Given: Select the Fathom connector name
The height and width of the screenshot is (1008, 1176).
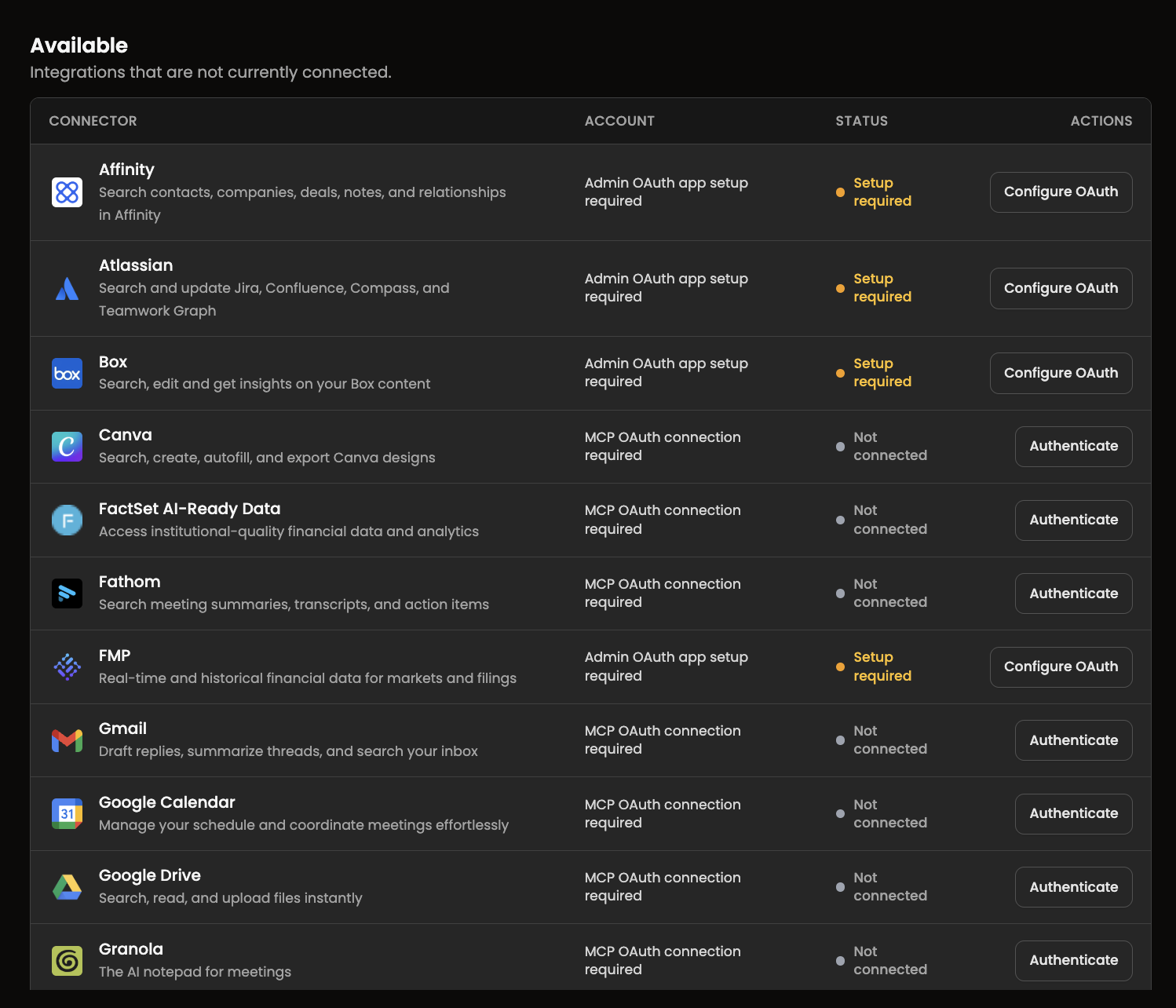Looking at the screenshot, I should [130, 582].
